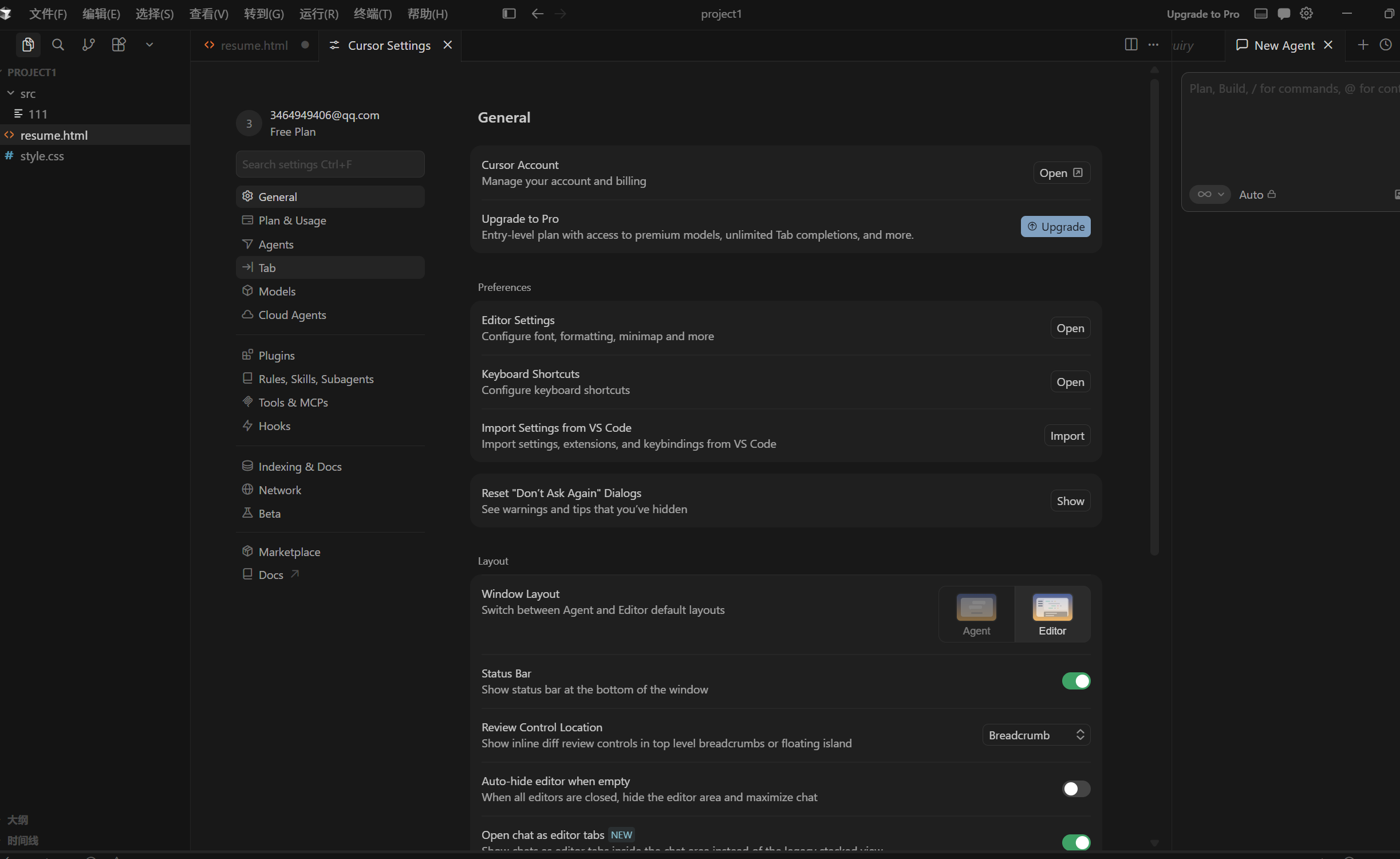Open the 帮助(H) menu
This screenshot has width=1400, height=859.
pyautogui.click(x=428, y=14)
